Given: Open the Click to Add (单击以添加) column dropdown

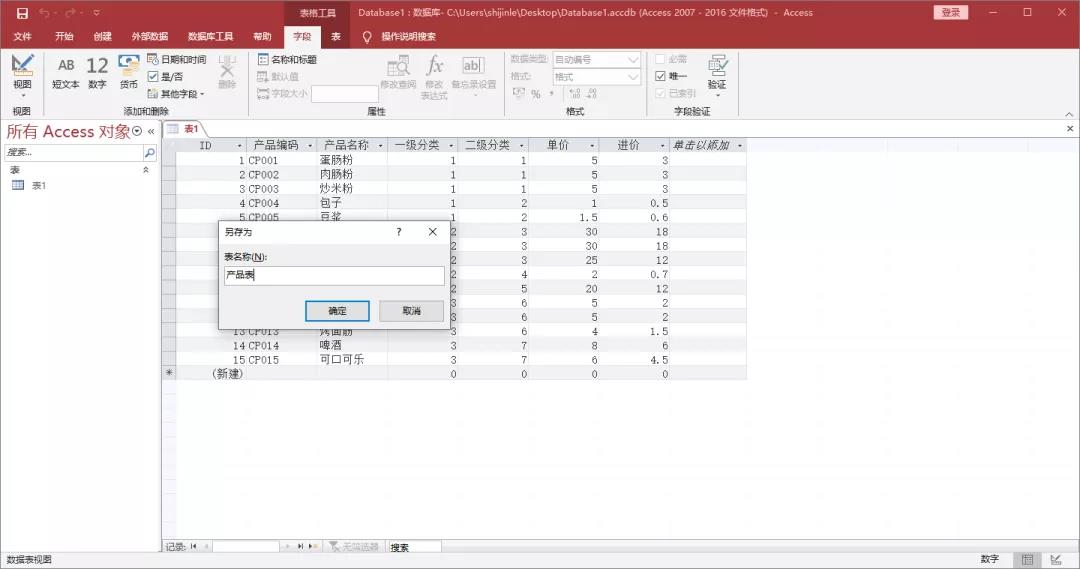Looking at the screenshot, I should 740,146.
